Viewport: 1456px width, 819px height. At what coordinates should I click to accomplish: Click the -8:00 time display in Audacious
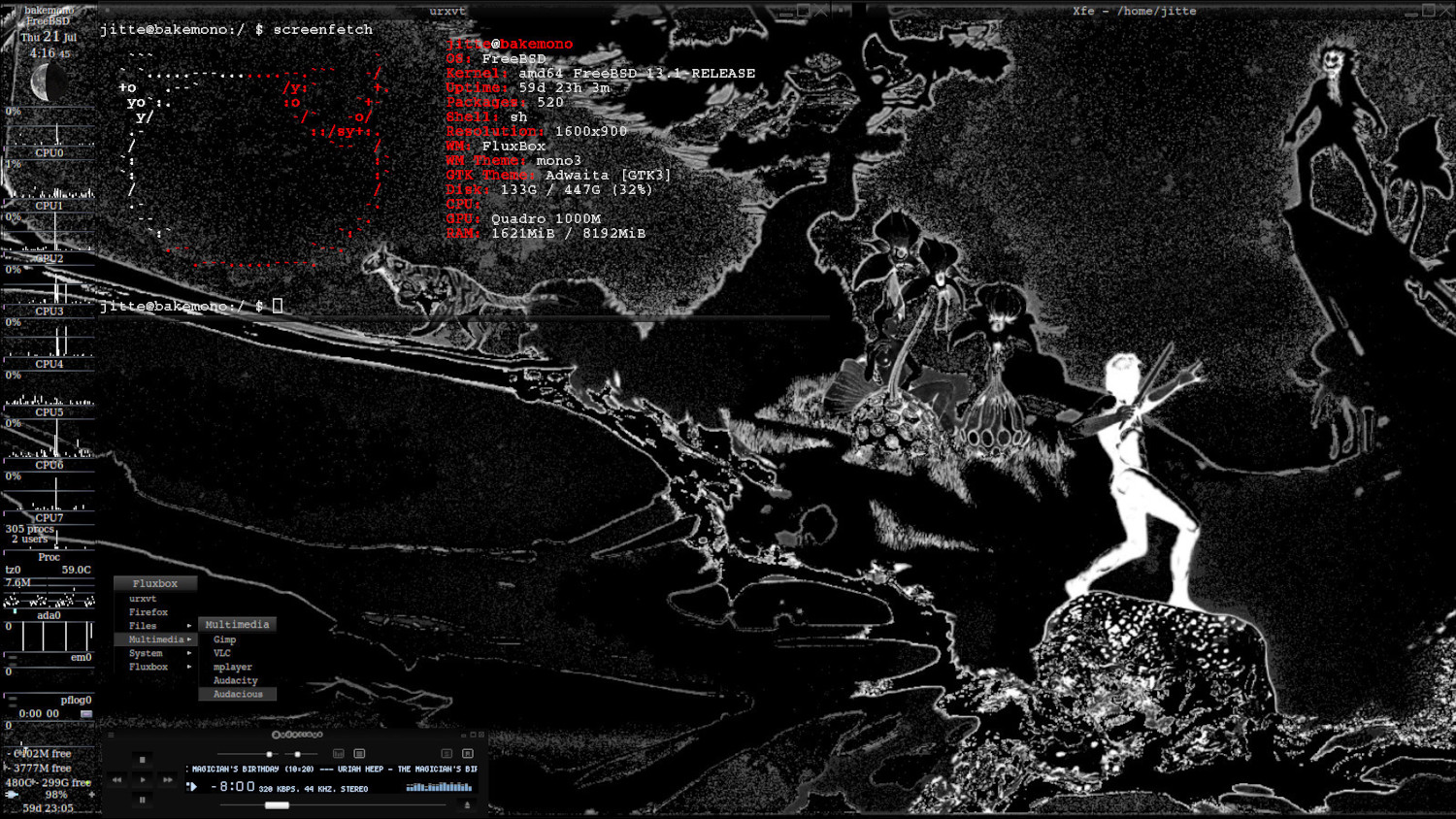(x=233, y=786)
